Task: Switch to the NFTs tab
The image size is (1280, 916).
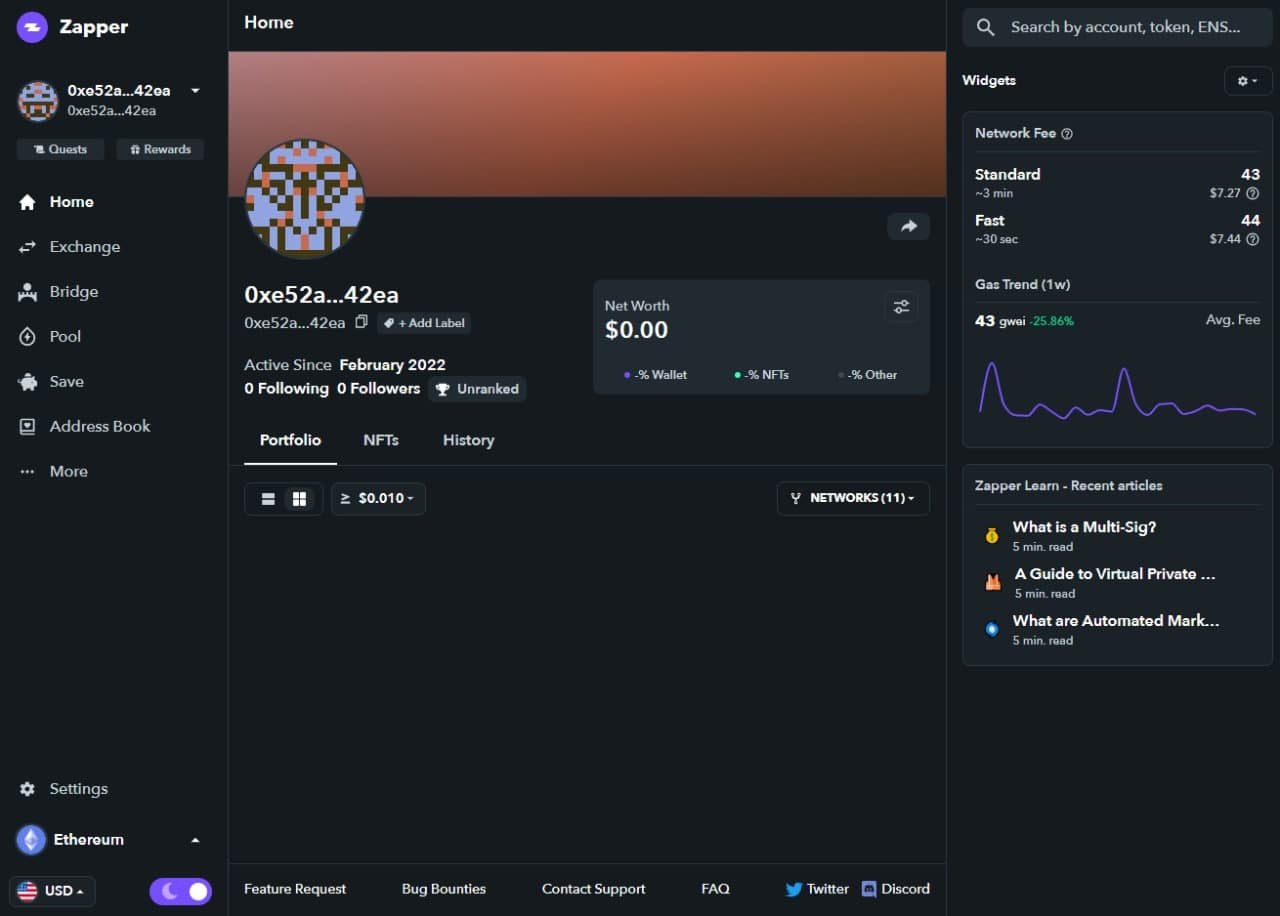Action: (x=380, y=440)
